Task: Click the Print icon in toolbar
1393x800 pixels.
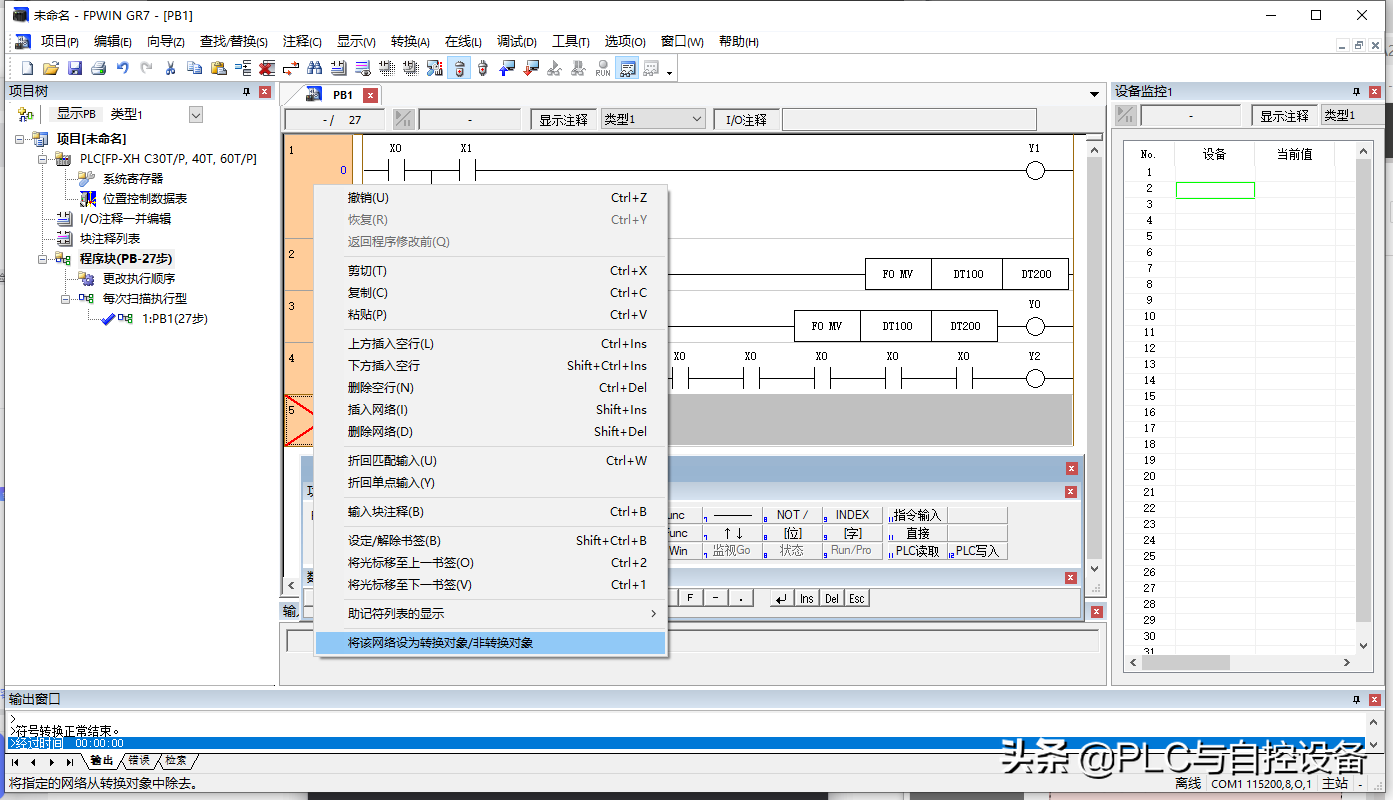Action: coord(99,68)
